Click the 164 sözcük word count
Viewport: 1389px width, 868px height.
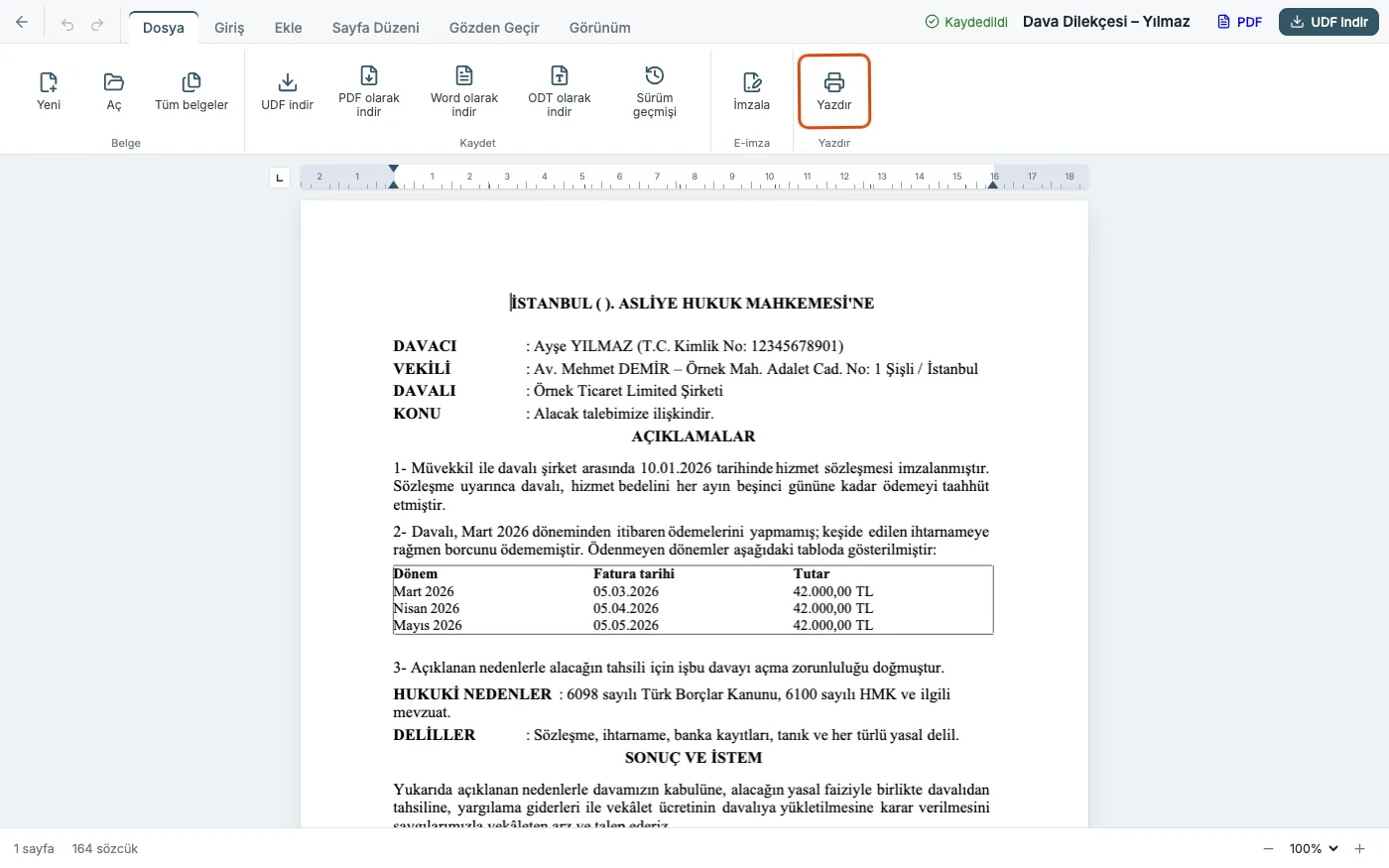point(105,849)
